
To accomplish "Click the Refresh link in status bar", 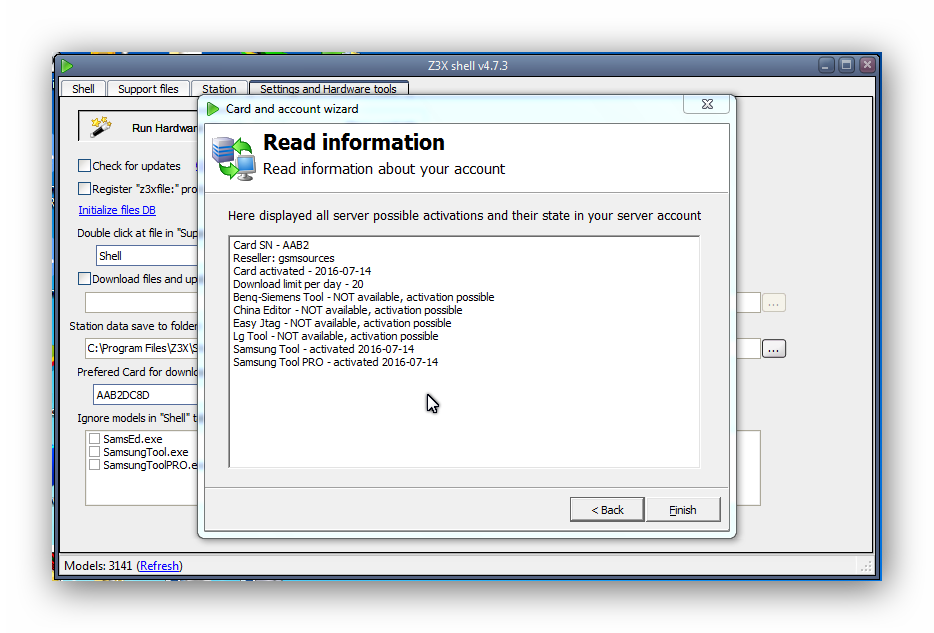I will coord(159,566).
